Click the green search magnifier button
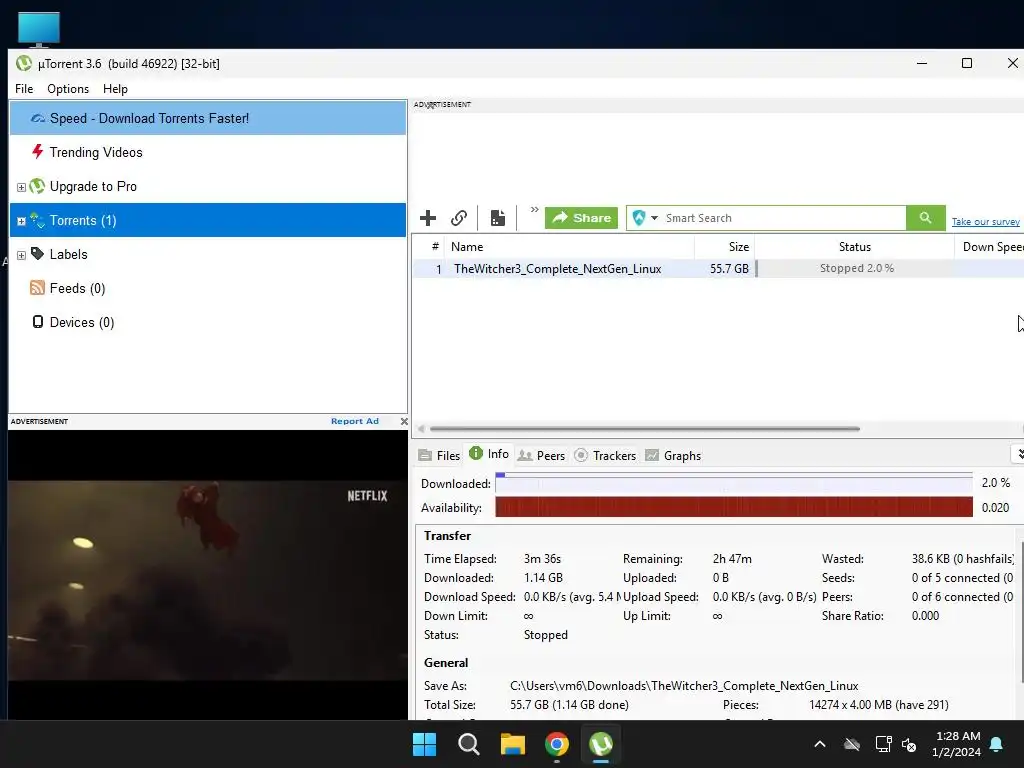This screenshot has width=1024, height=768. pos(925,217)
